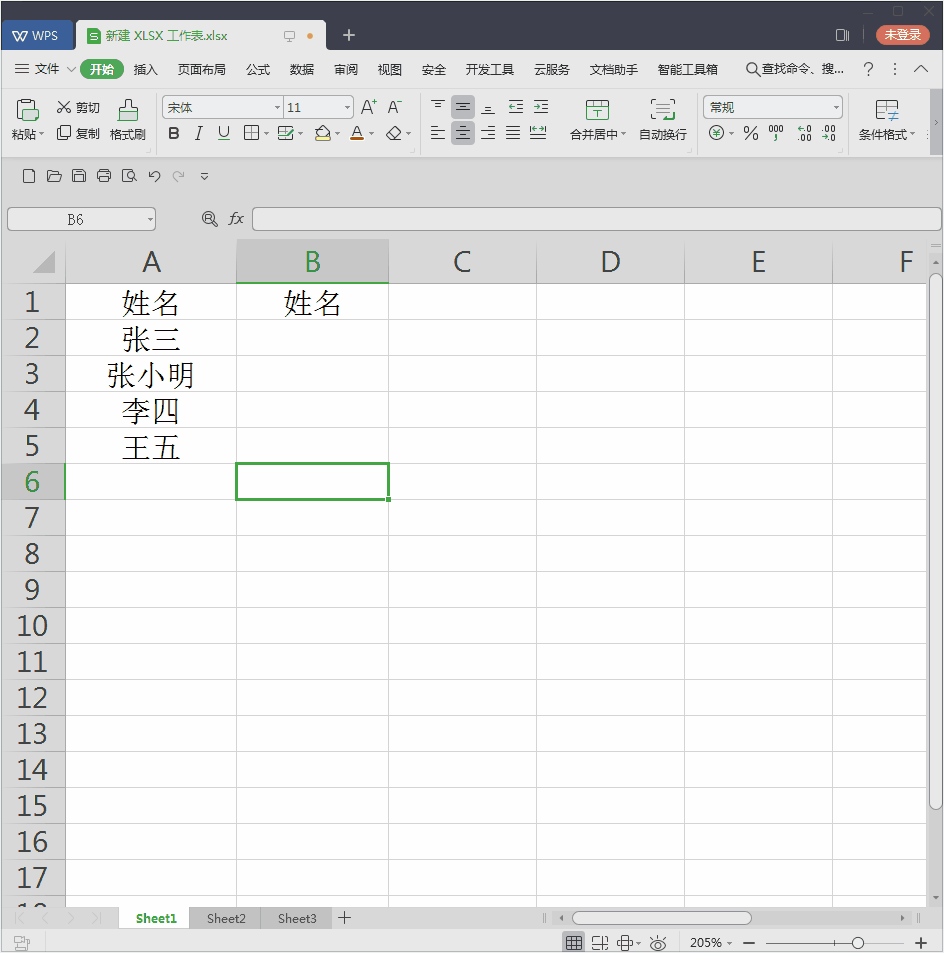Click the distributed alignment icon
Image resolution: width=944 pixels, height=953 pixels.
(x=538, y=132)
